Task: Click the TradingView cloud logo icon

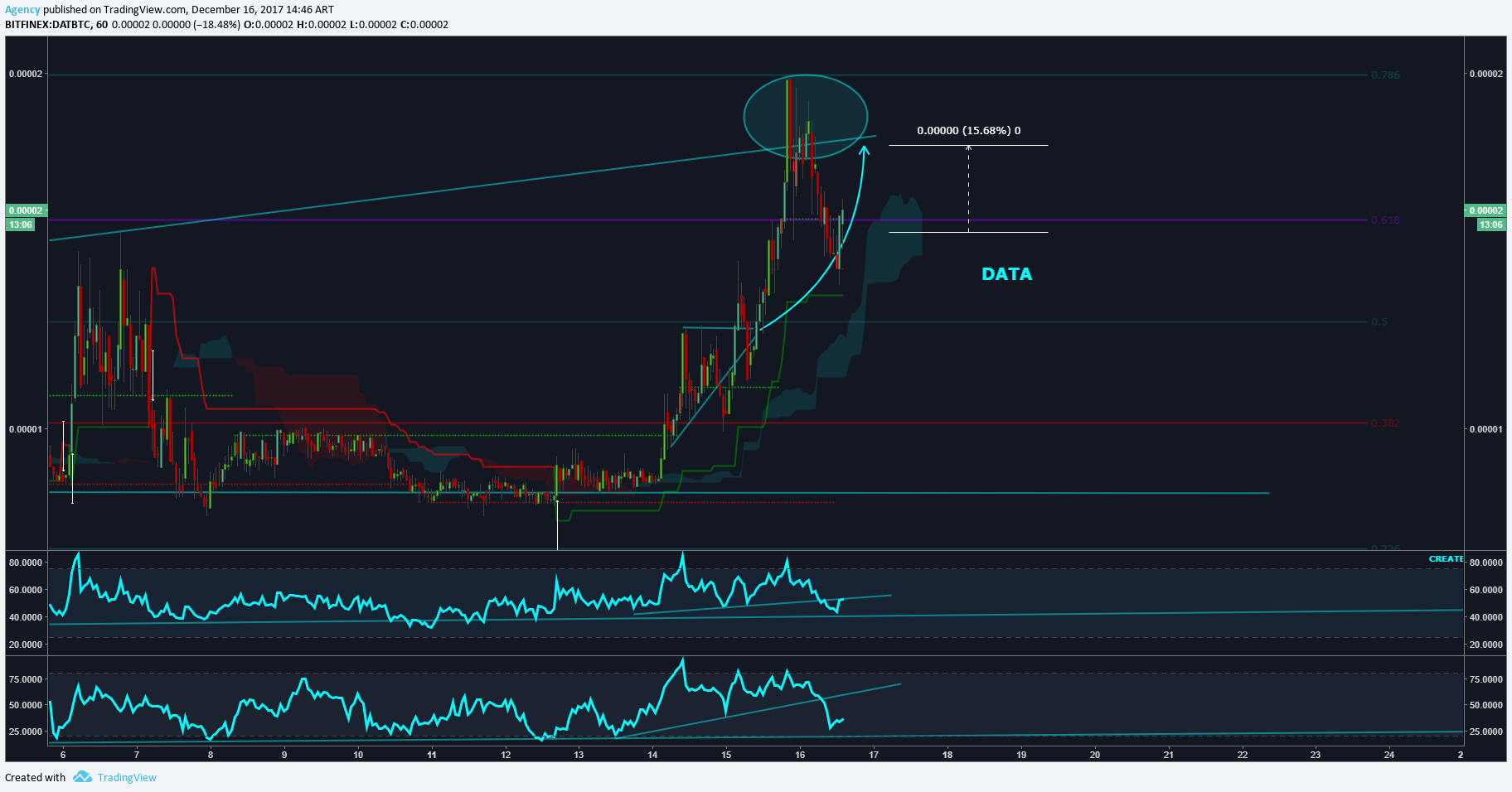Action: click(82, 777)
